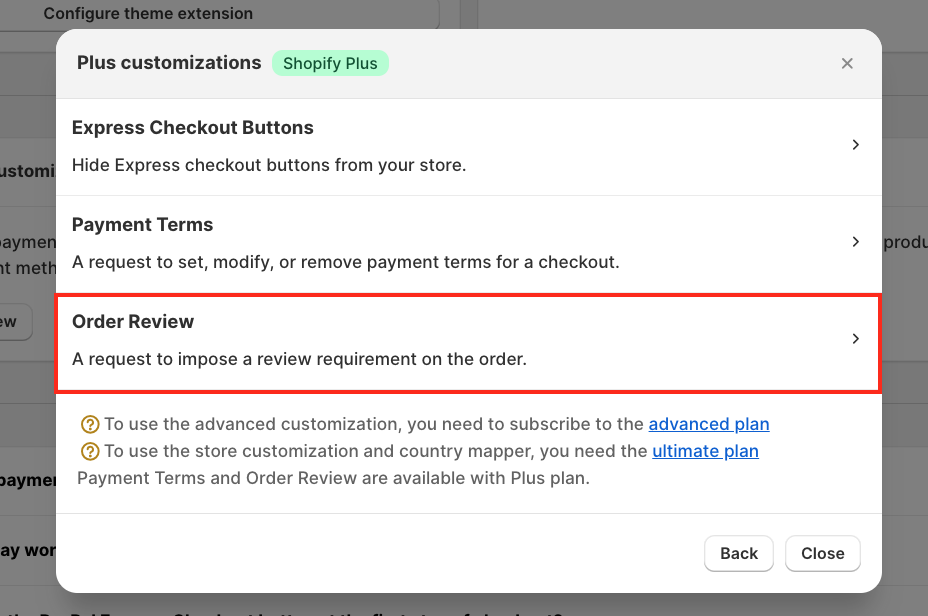The width and height of the screenshot is (928, 616).
Task: Expand Express Checkout Buttons chevron arrow
Action: coord(855,145)
